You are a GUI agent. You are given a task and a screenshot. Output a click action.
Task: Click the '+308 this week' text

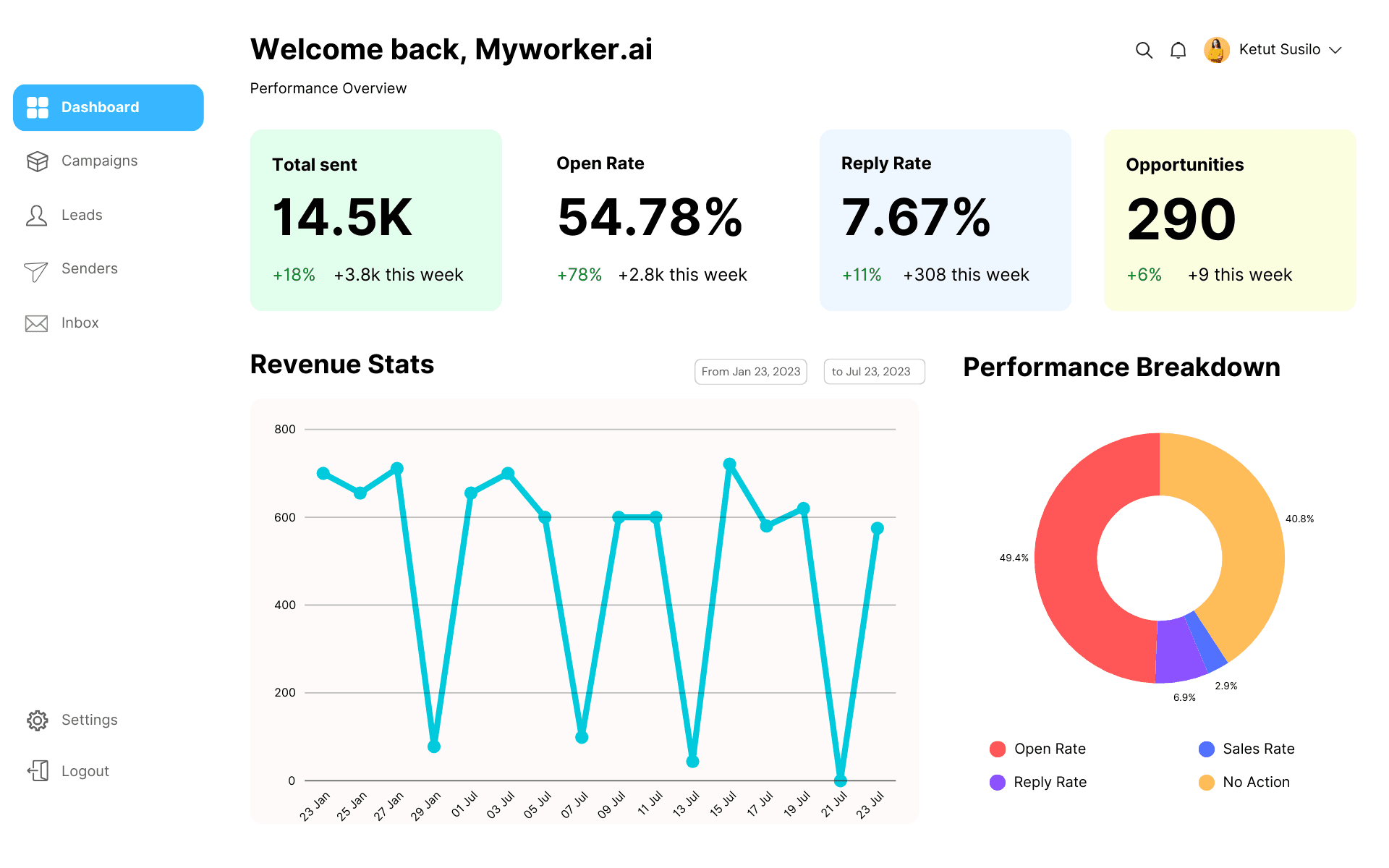pyautogui.click(x=967, y=275)
